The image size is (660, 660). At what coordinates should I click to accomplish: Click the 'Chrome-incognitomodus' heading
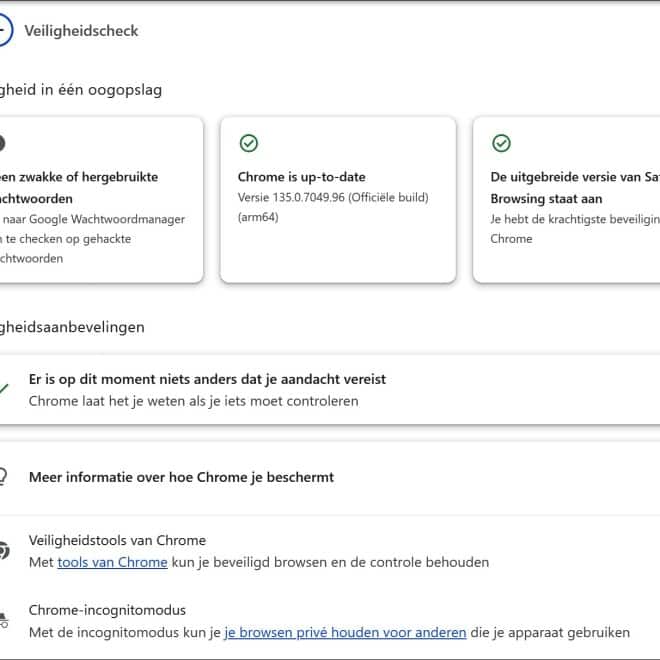(x=107, y=610)
